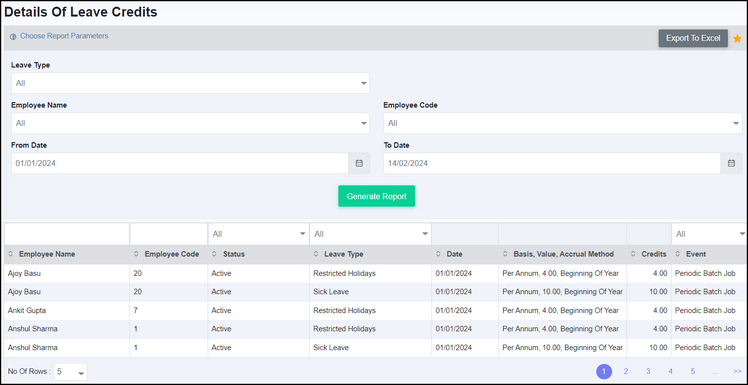This screenshot has width=748, height=385.
Task: Open the To Date calendar picker icon
Action: pyautogui.click(x=731, y=163)
